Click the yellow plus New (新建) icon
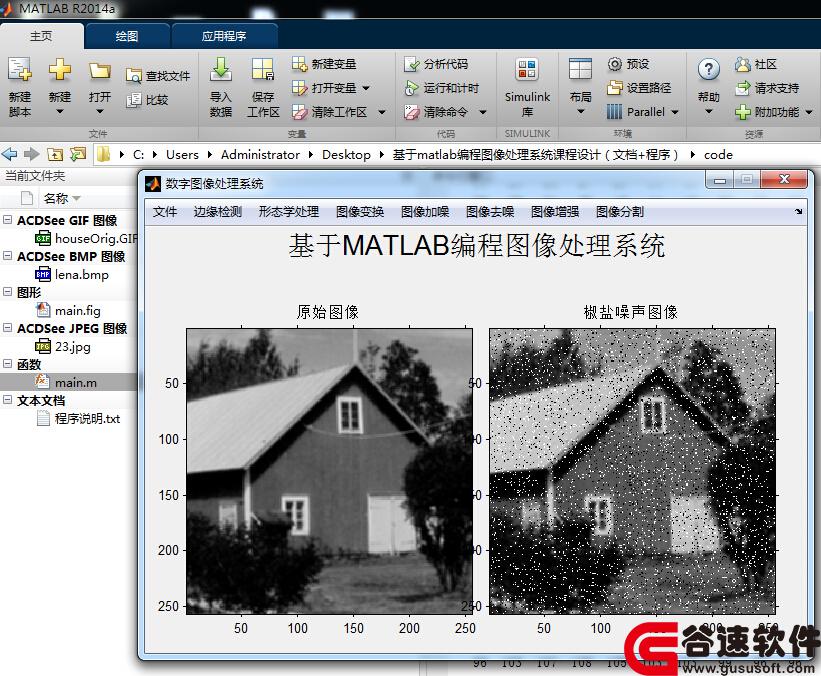The width and height of the screenshot is (821, 676). 60,70
